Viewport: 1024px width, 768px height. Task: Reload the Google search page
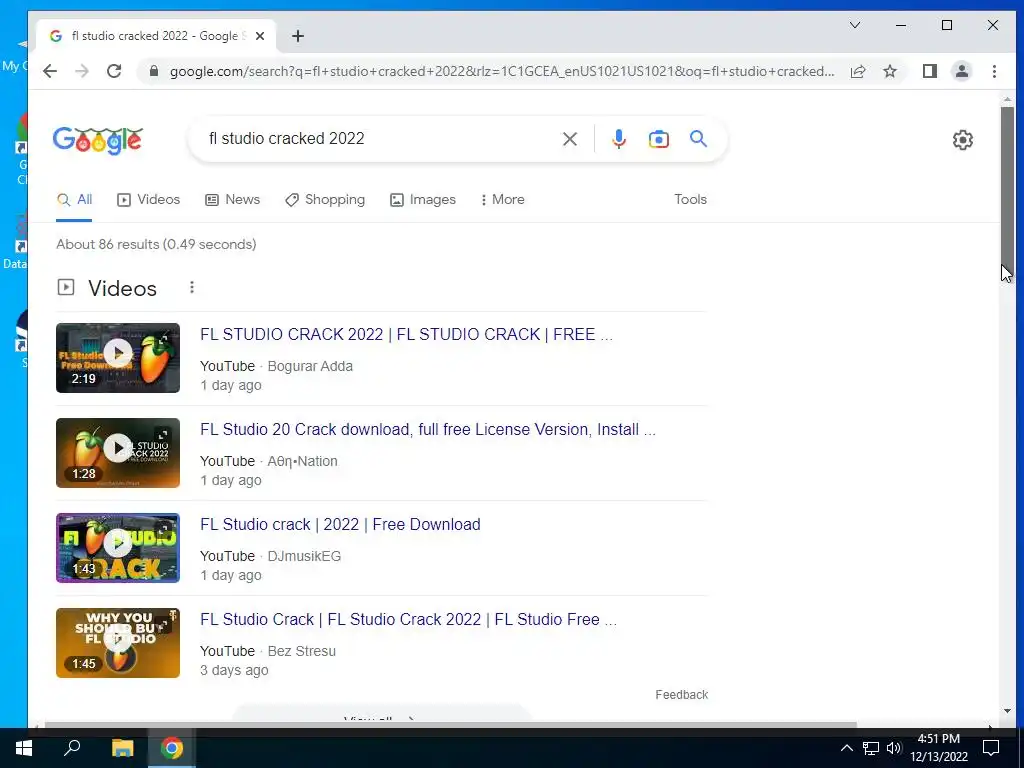coord(114,71)
